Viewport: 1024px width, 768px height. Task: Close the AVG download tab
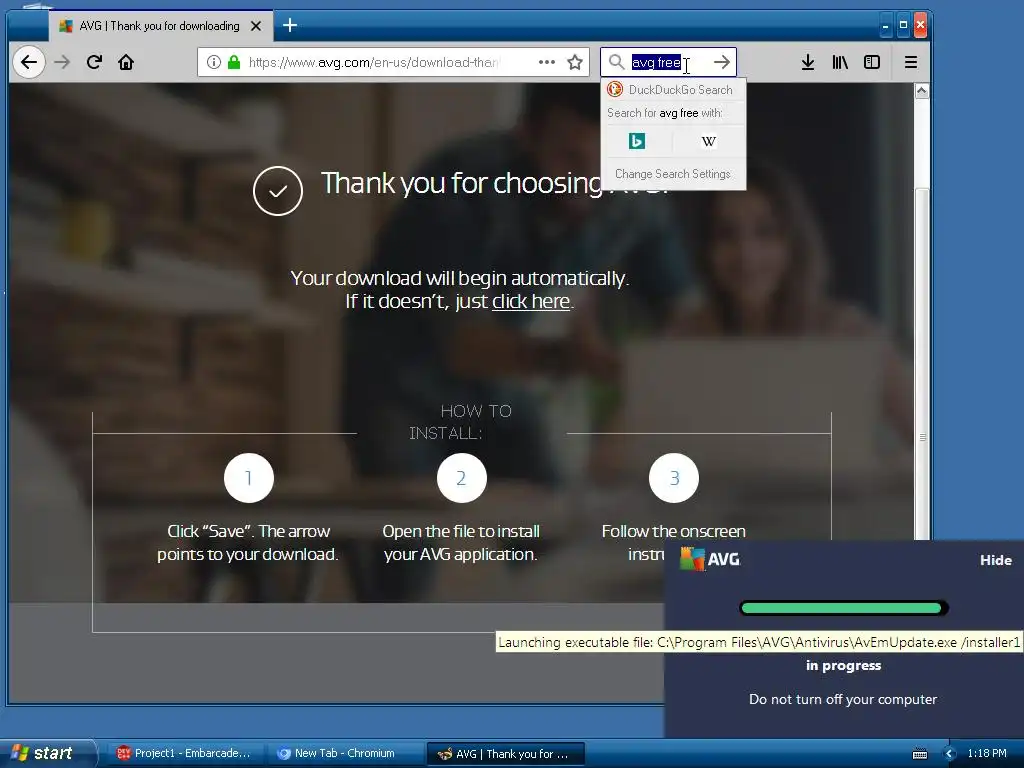[x=256, y=26]
